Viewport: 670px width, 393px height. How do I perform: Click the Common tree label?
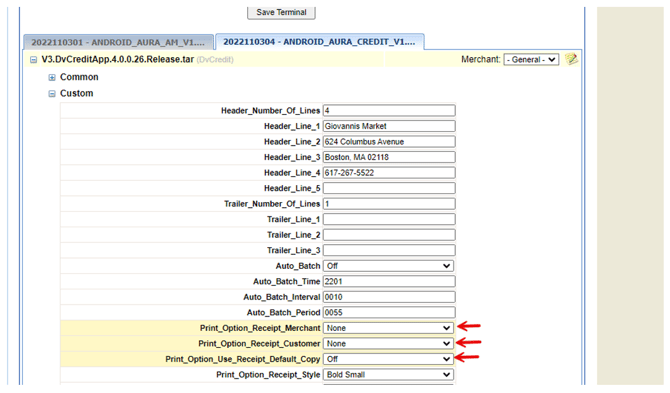pyautogui.click(x=79, y=77)
